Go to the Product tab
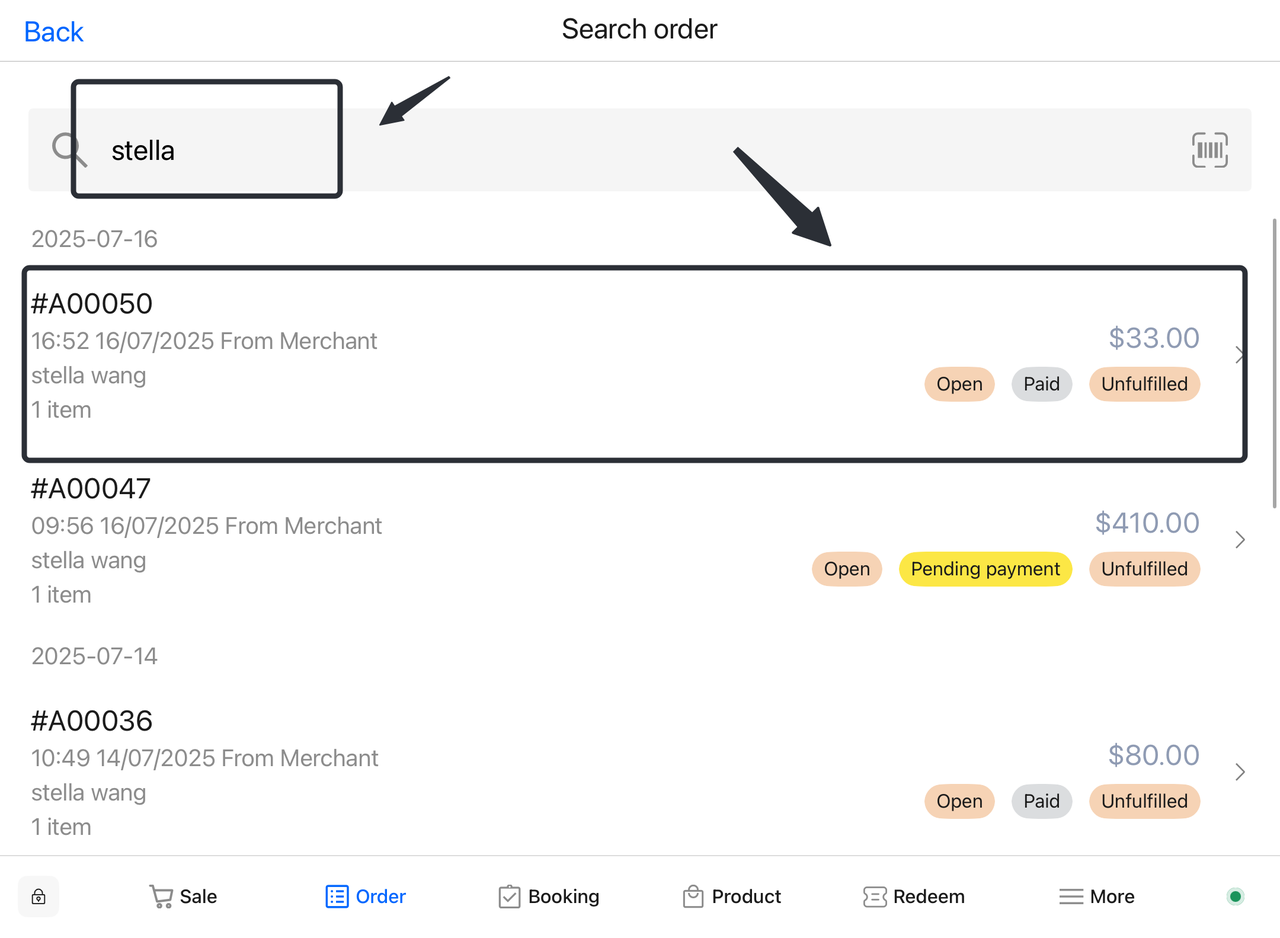1280x938 pixels. point(732,897)
